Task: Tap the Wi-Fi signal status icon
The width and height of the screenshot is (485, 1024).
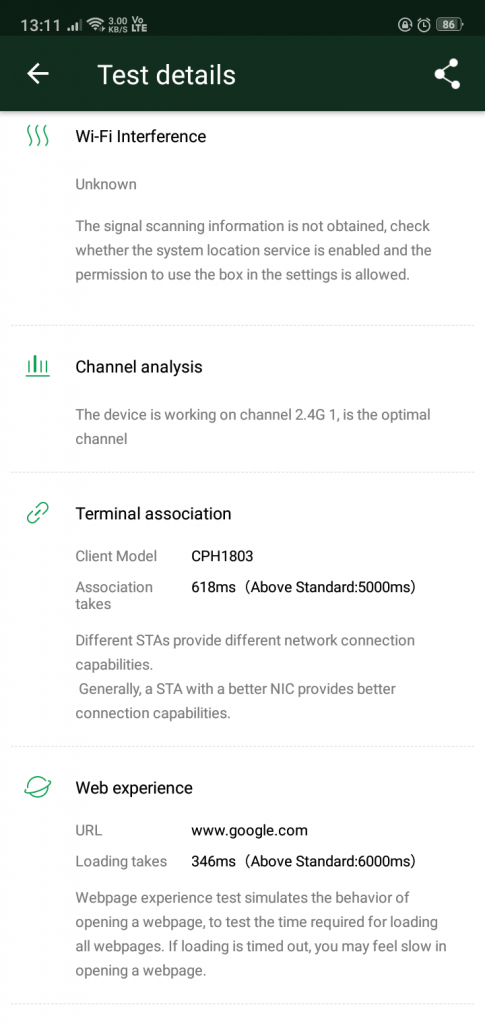Action: coord(95,25)
